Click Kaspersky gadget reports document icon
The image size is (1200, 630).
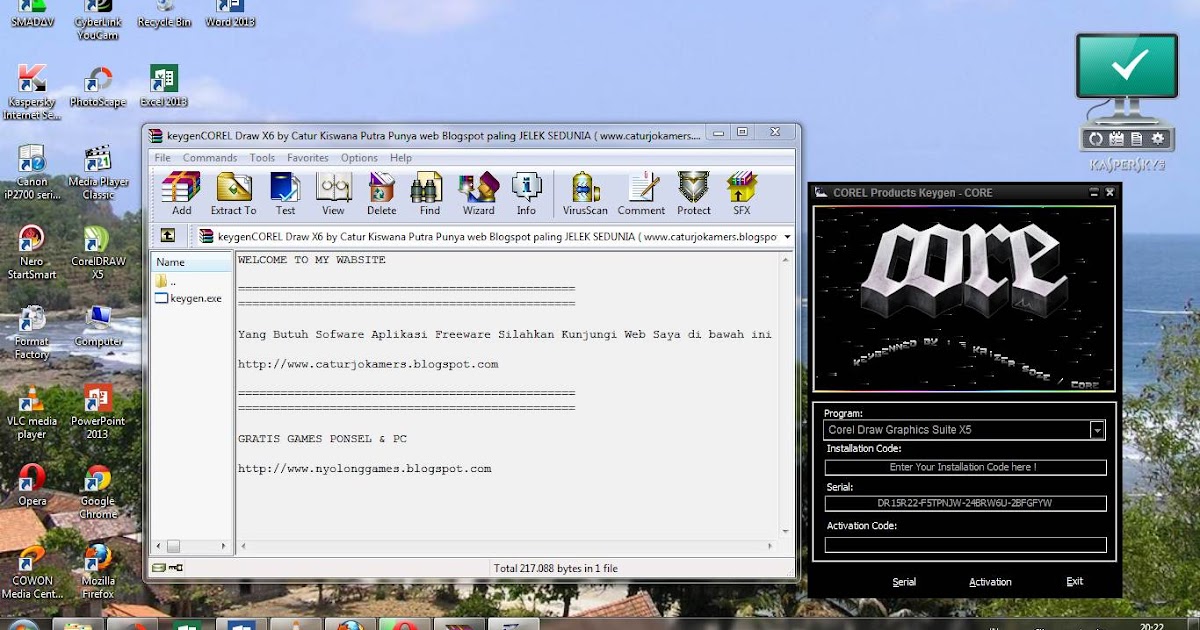(1137, 138)
